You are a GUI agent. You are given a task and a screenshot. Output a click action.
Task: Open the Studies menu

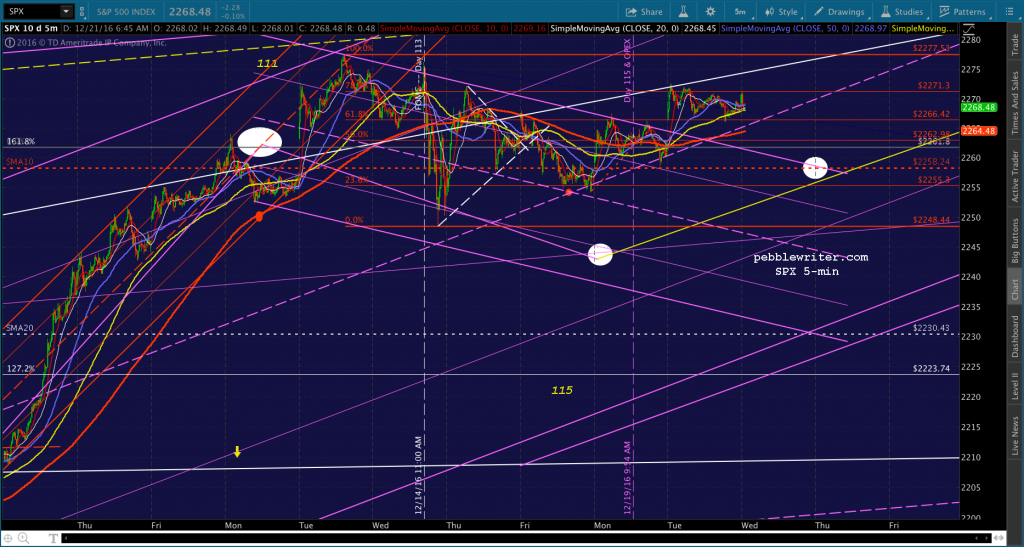tap(902, 12)
